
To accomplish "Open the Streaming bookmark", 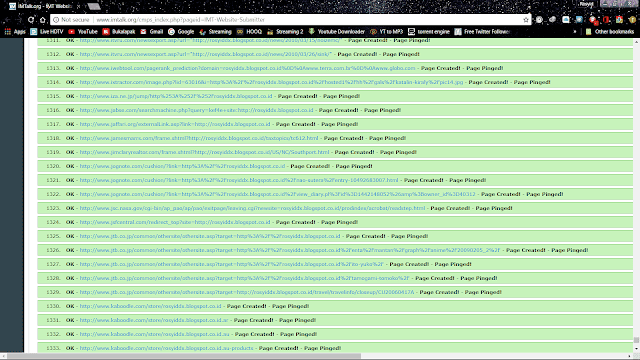I will [x=215, y=31].
